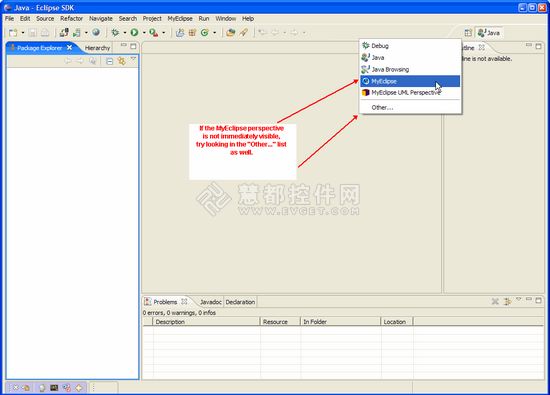Click the globe web browser toolbar icon
The width and height of the screenshot is (550, 395).
pyautogui.click(x=96, y=33)
